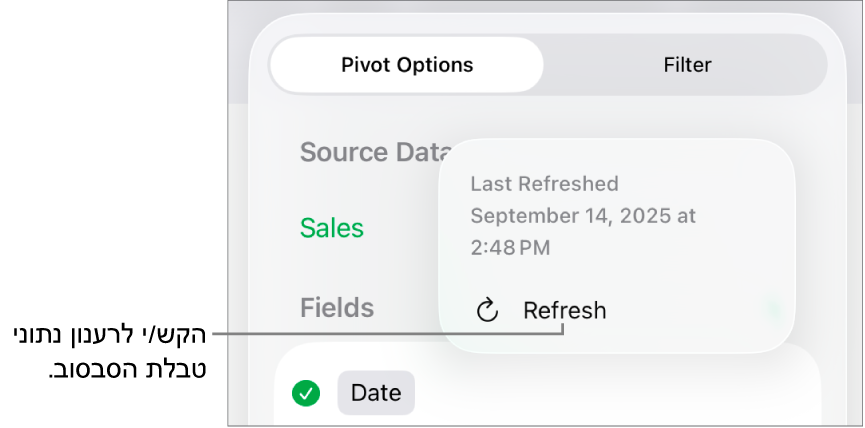This screenshot has height=428, width=865.
Task: Click the 2:48 PM time text
Action: [x=510, y=247]
